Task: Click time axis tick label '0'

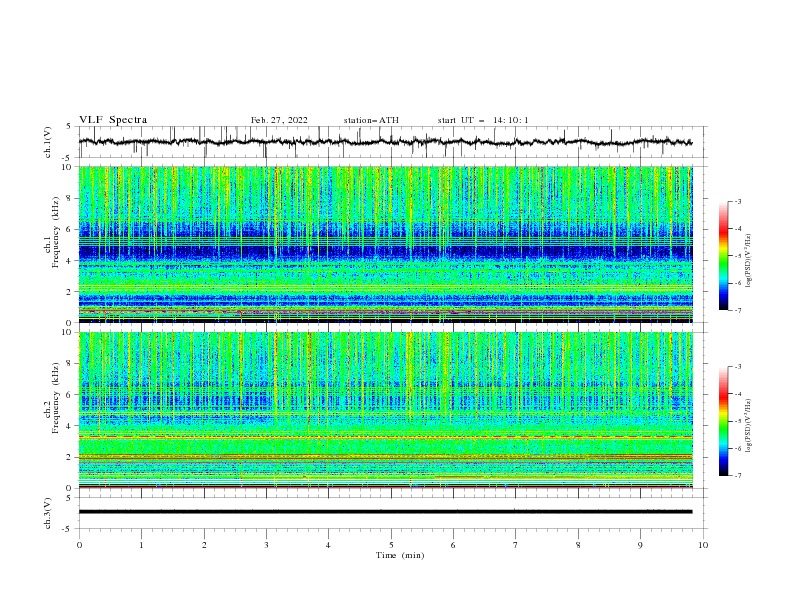Action: pos(79,545)
